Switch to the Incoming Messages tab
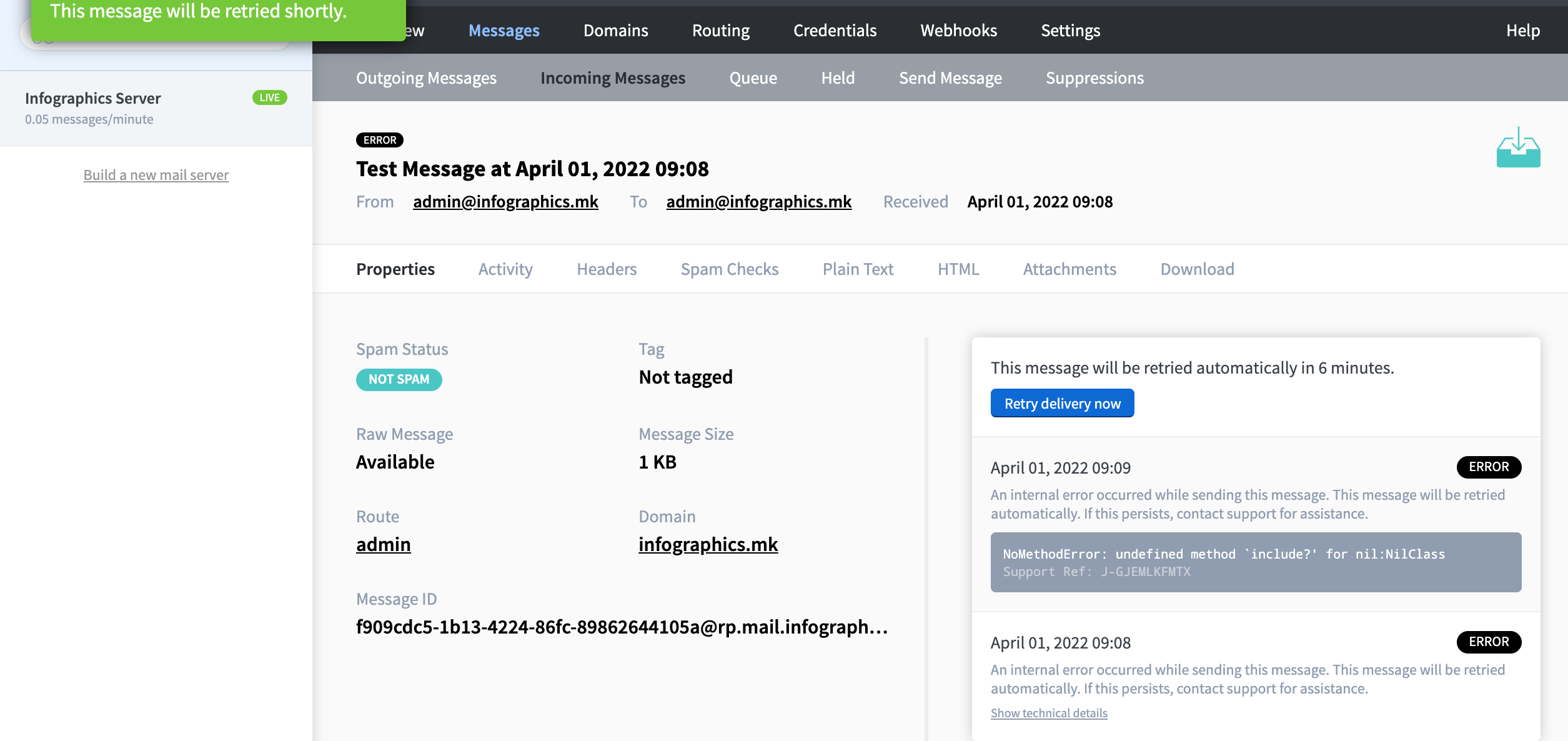The image size is (1568, 741). (x=613, y=77)
